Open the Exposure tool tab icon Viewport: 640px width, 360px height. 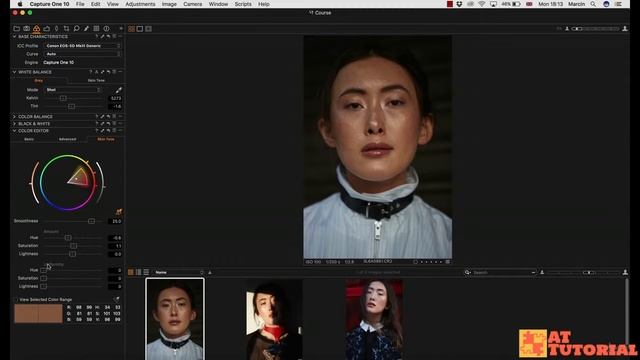point(47,29)
